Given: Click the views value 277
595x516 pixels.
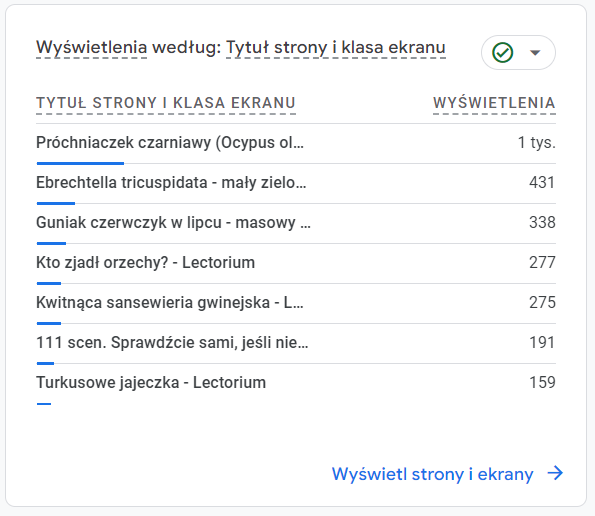Looking at the screenshot, I should (542, 263).
